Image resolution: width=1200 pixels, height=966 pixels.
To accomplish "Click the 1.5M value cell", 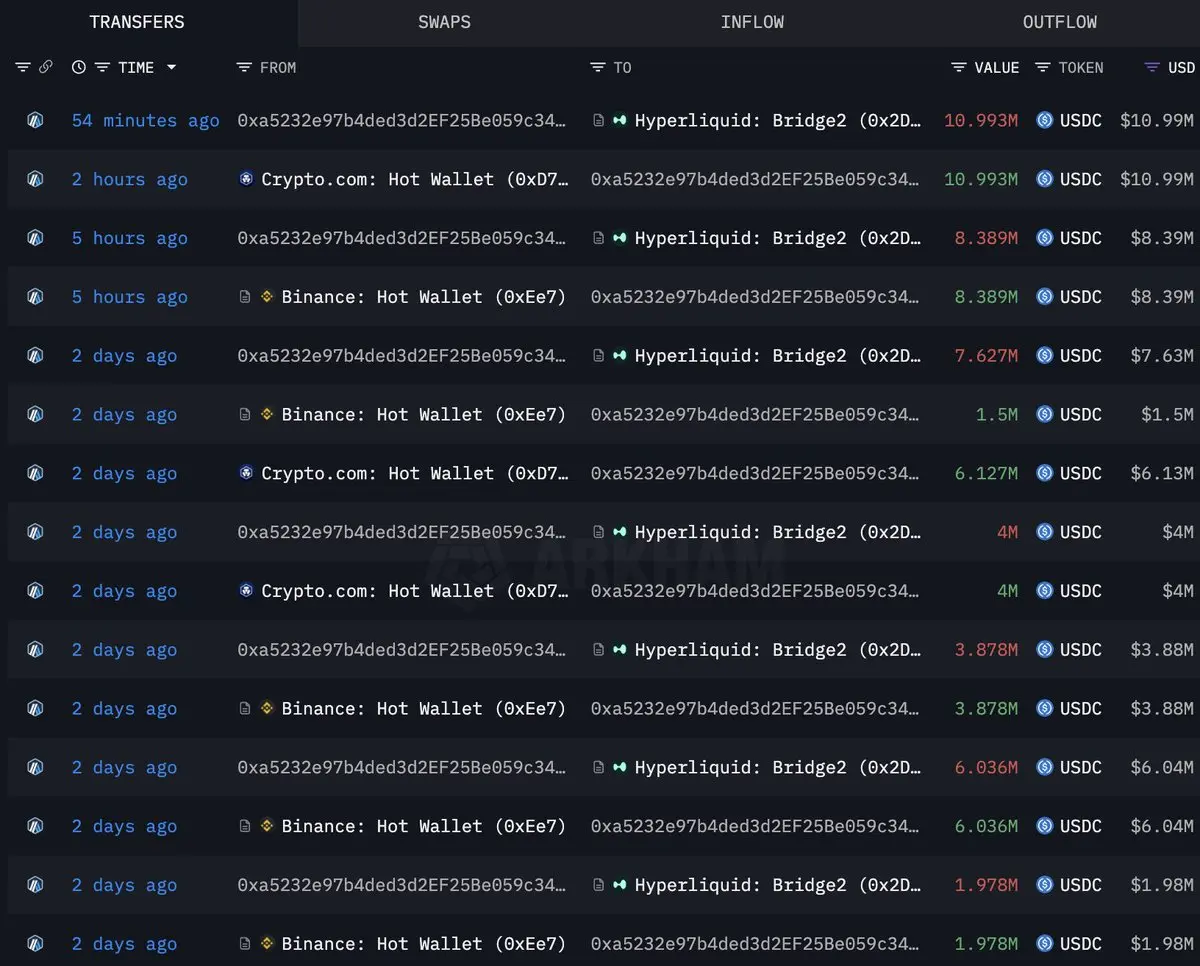I will coord(997,414).
